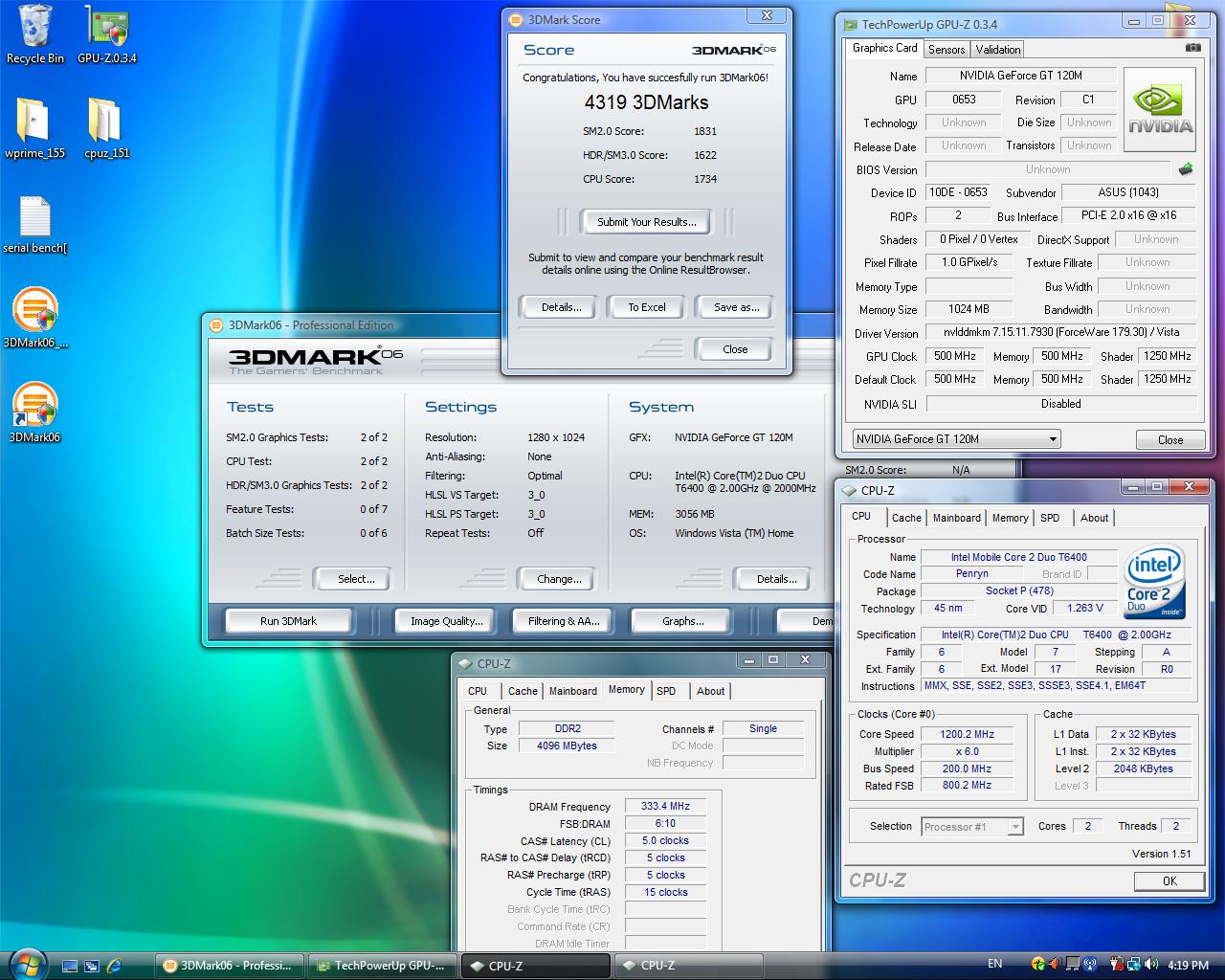Open Mainboard tab in CPU-Z processor window
1225x980 pixels.
[956, 518]
